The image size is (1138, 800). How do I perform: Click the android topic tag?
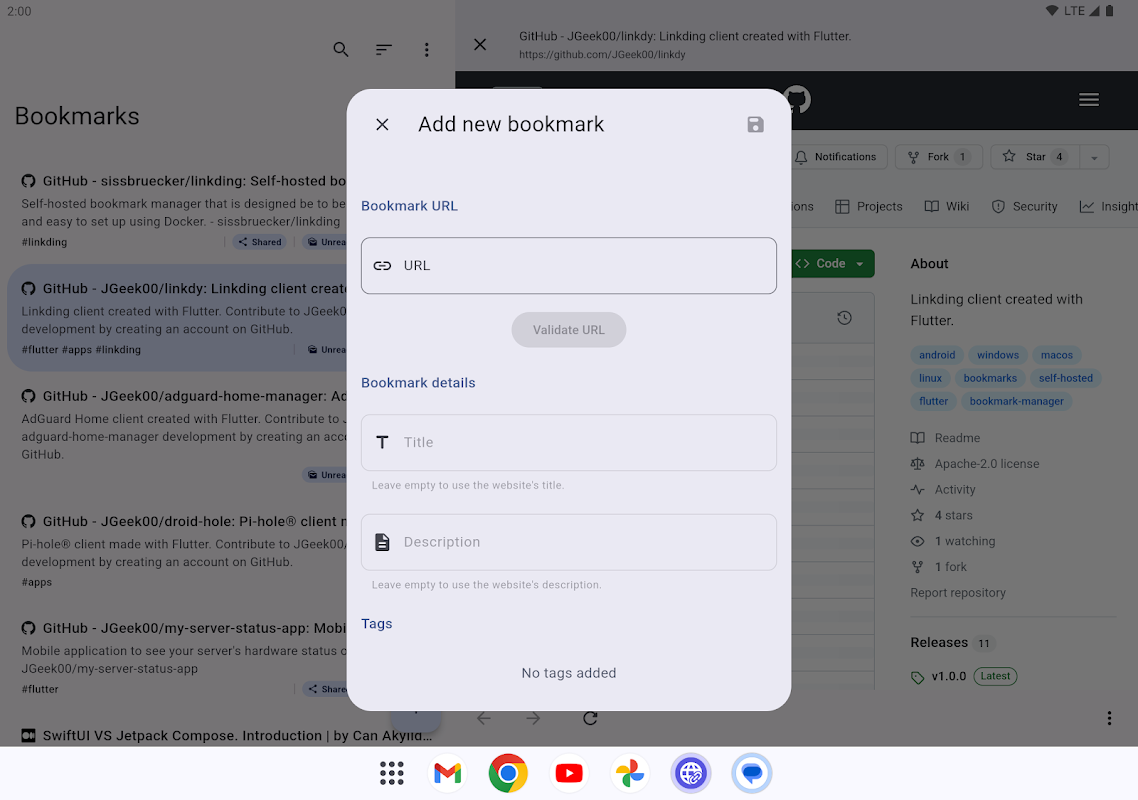click(x=937, y=355)
